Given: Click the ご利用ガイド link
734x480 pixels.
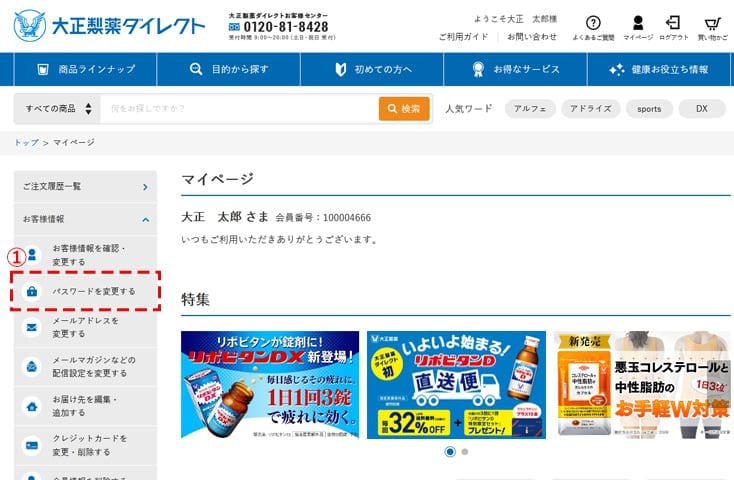Looking at the screenshot, I should click(463, 37).
